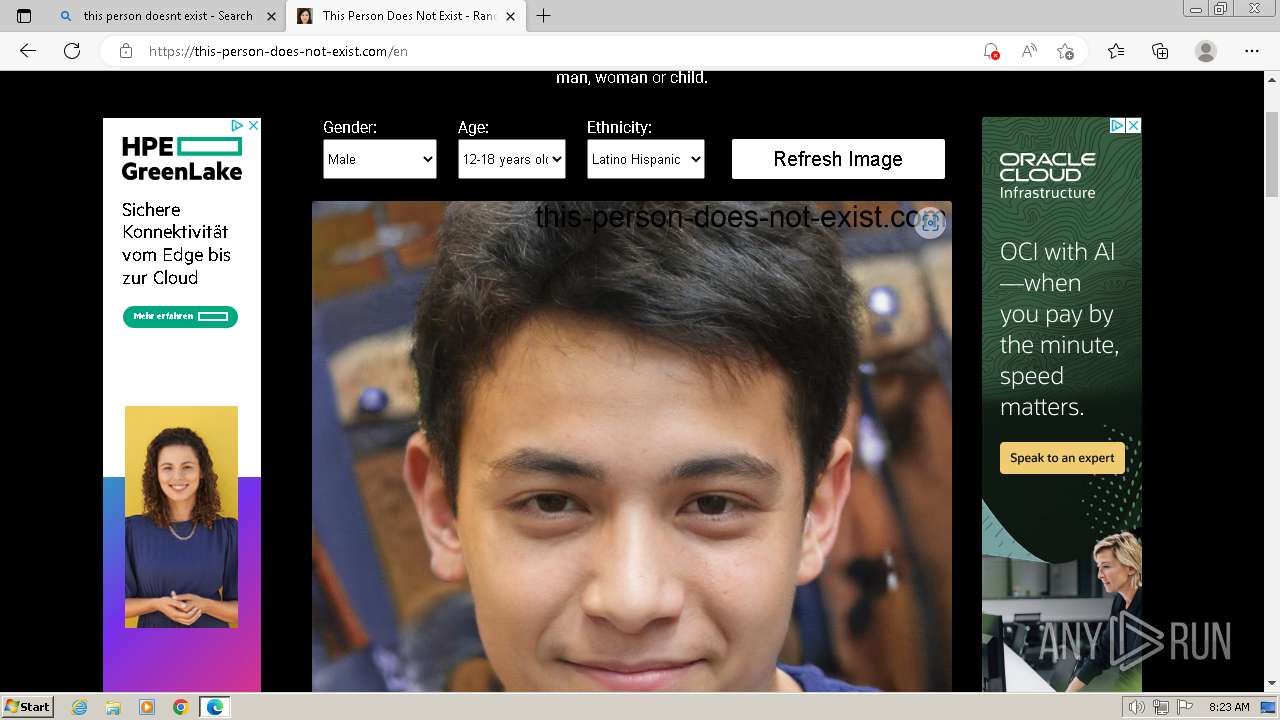The image size is (1280, 720).
Task: Open Windows Media Player from taskbar
Action: [147, 707]
